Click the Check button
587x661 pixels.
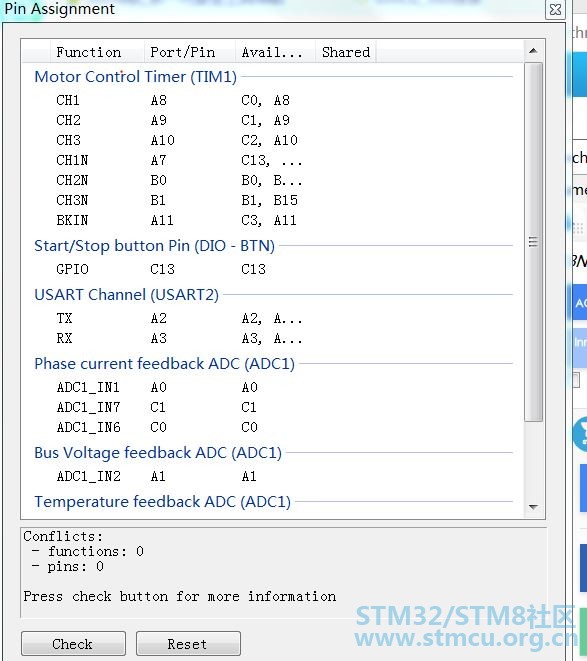[73, 644]
